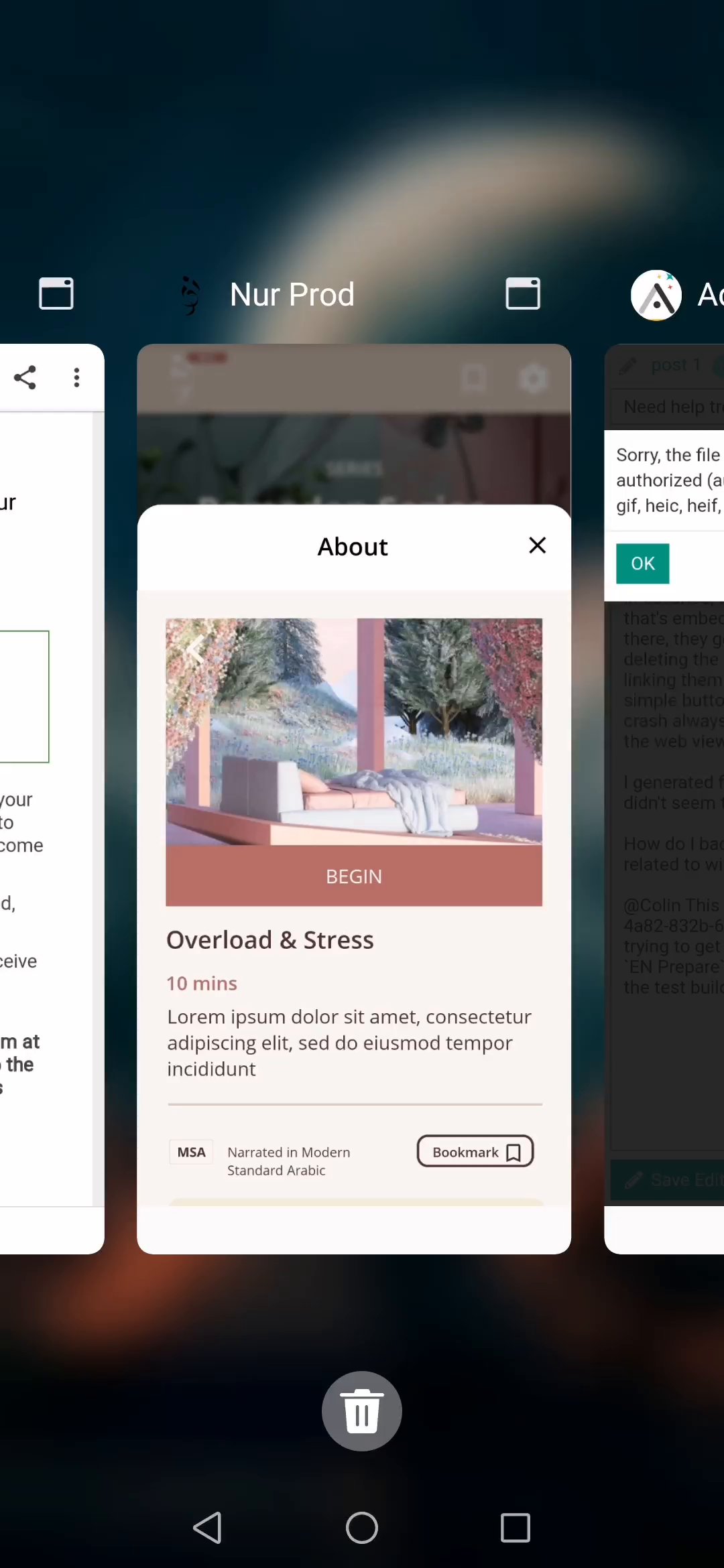724x1568 pixels.
Task: Tap the Need help field in right card
Action: (x=668, y=407)
